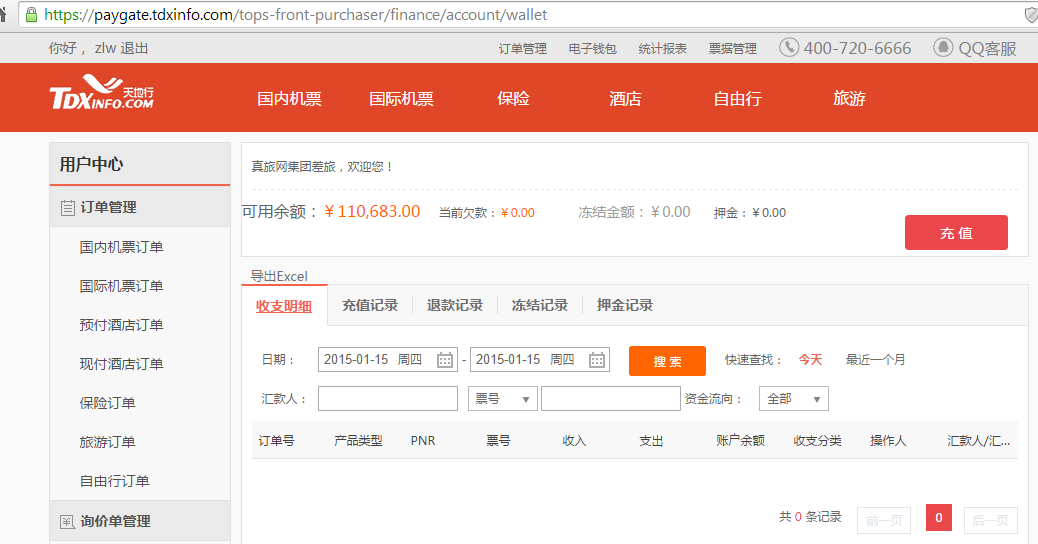Click the 操作人 column header
The image size is (1038, 544).
point(888,441)
